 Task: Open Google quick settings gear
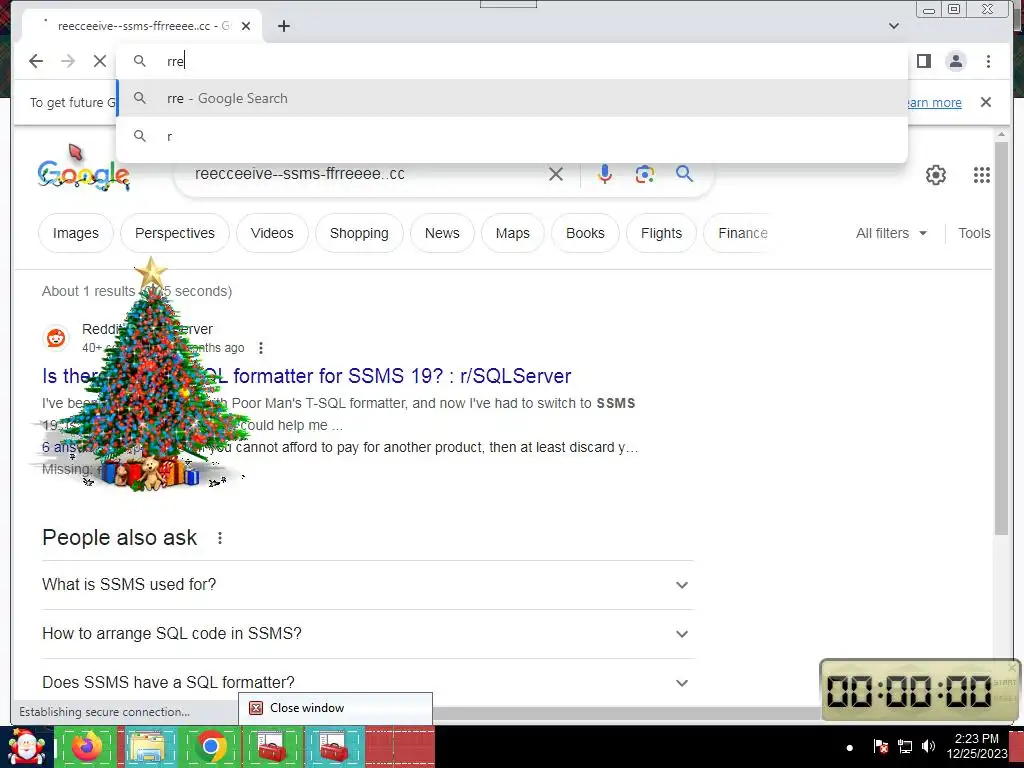(x=936, y=174)
